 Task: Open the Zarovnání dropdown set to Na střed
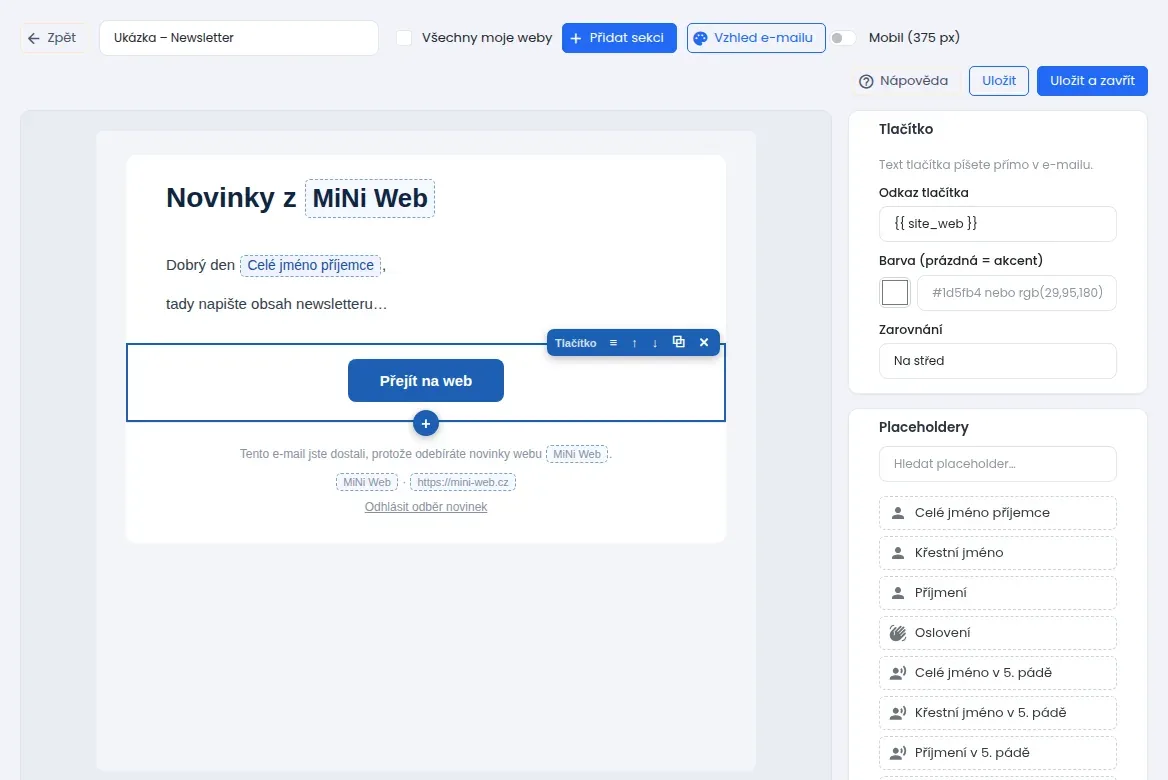[997, 361]
